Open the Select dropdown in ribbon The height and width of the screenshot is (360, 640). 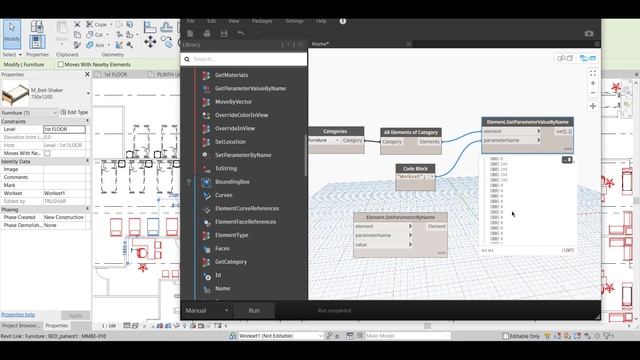(x=12, y=54)
